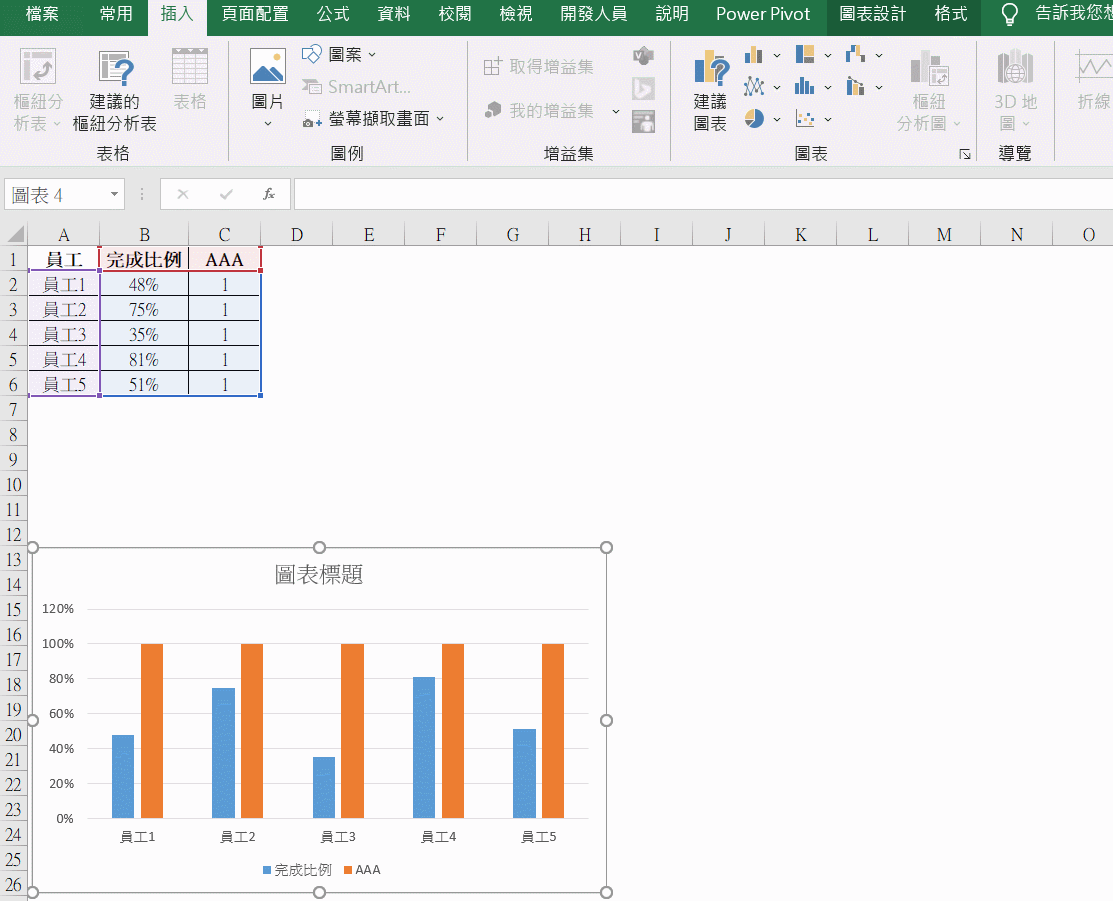The image size is (1113, 901).
Task: Expand the Name Box dropdown arrow
Action: click(x=115, y=195)
